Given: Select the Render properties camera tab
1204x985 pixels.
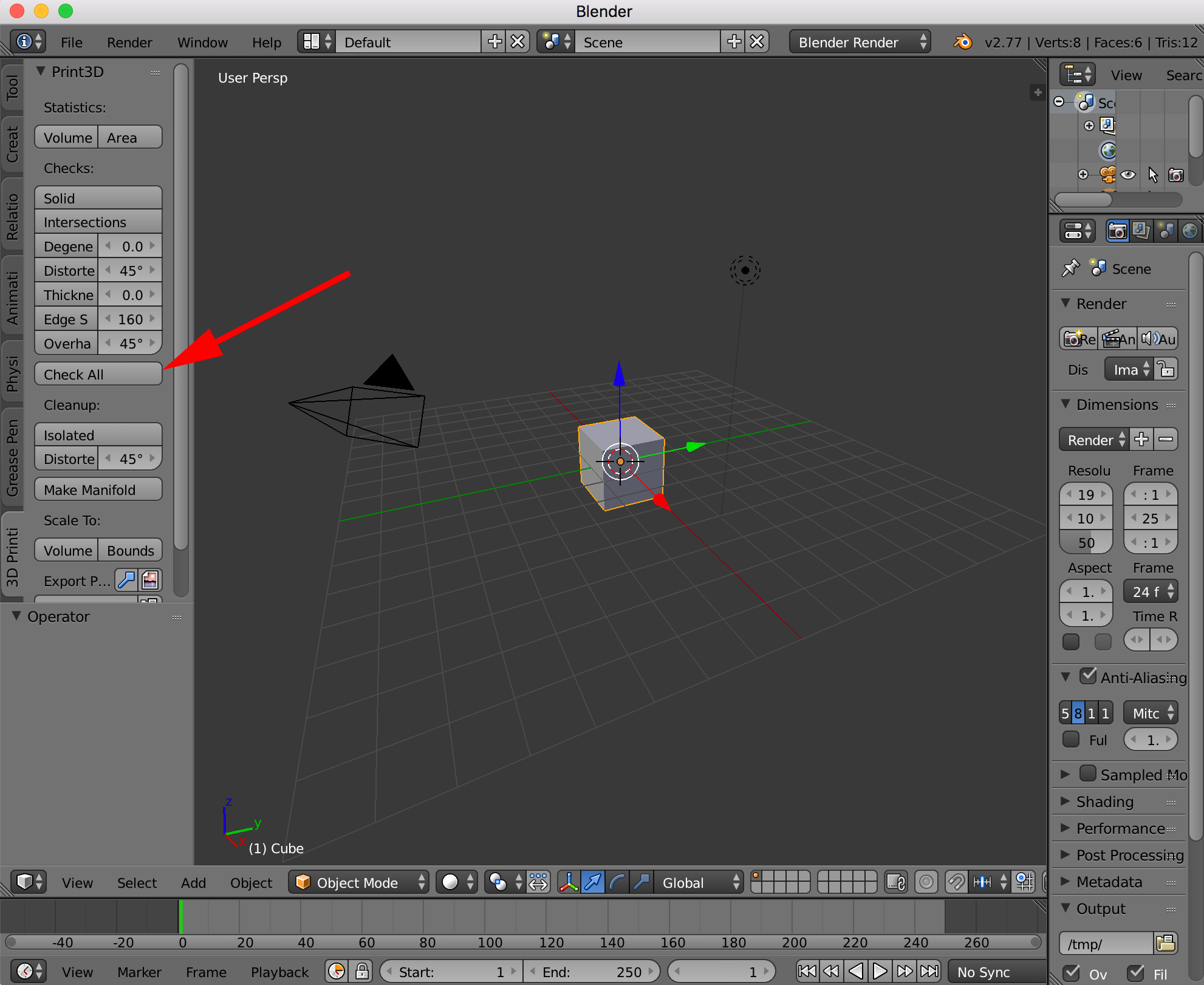Looking at the screenshot, I should coord(1117,231).
